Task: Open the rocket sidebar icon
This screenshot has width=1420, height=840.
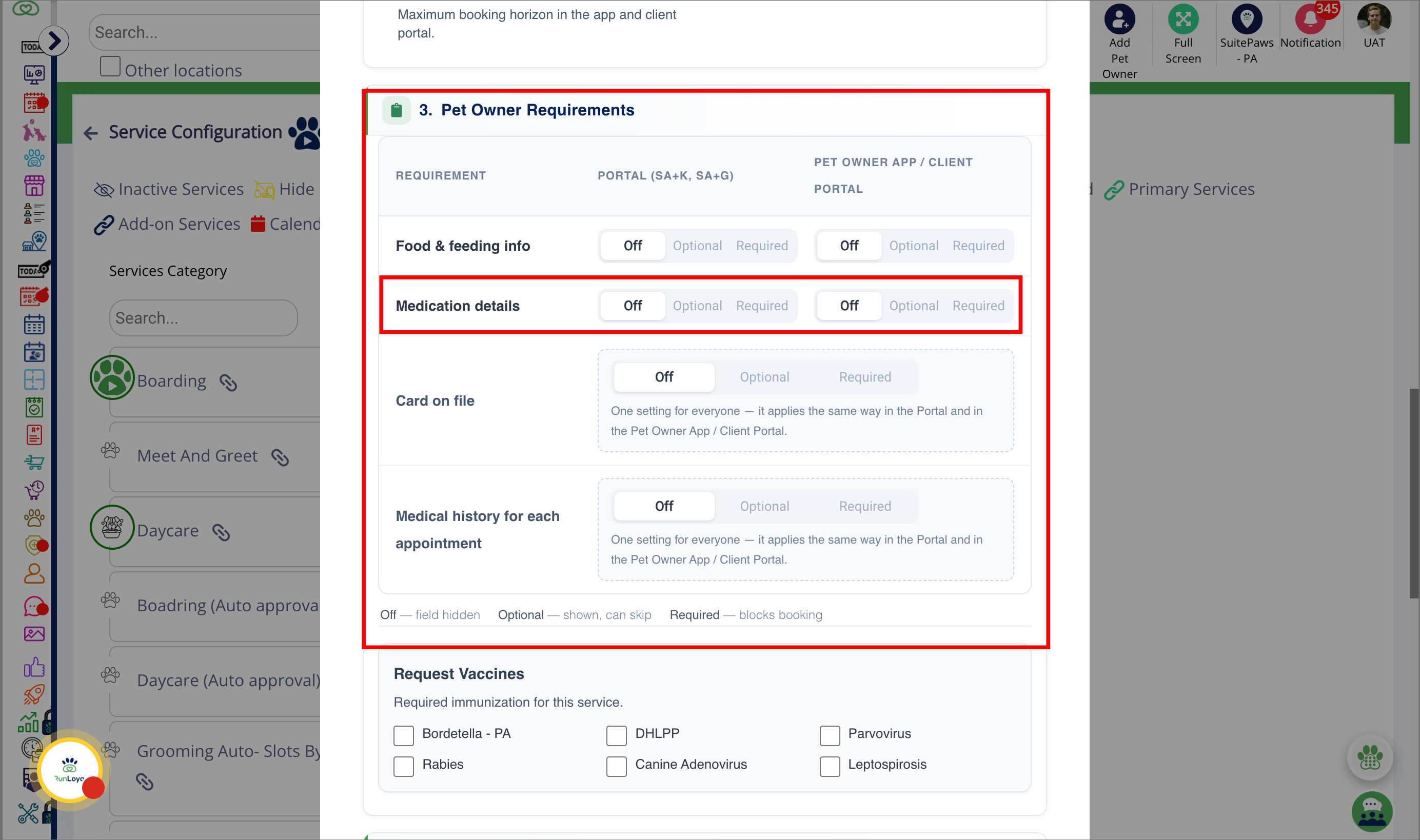Action: pyautogui.click(x=34, y=694)
